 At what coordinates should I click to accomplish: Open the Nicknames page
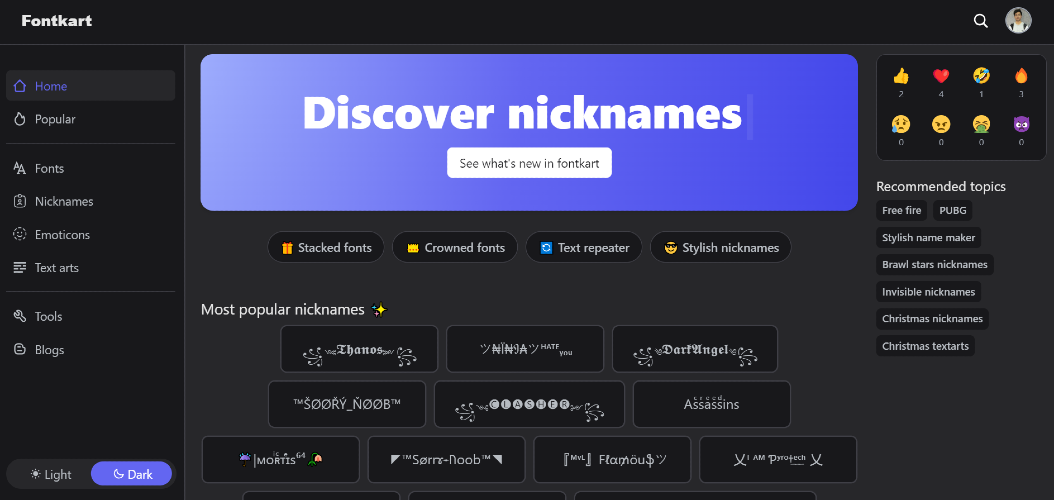coord(91,201)
